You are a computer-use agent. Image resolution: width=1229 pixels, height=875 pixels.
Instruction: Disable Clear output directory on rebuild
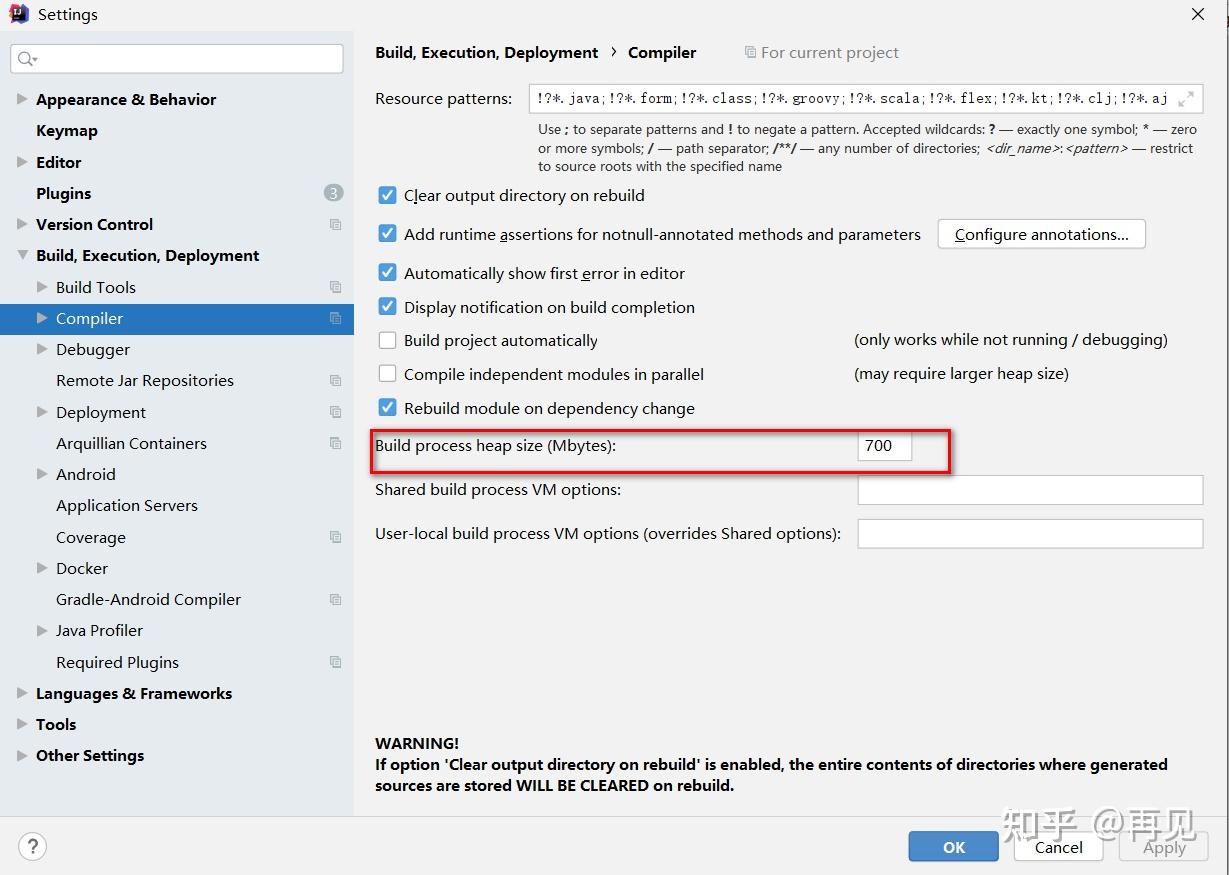(388, 195)
